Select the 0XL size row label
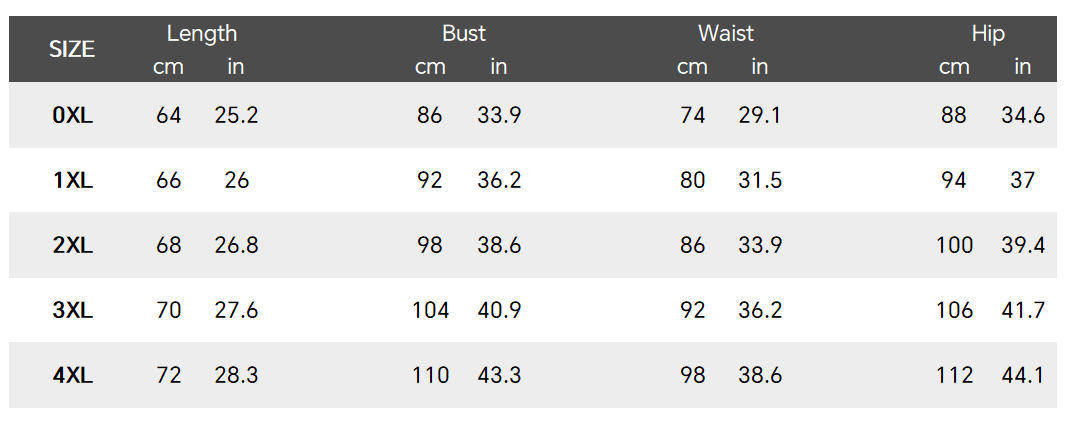 72,116
